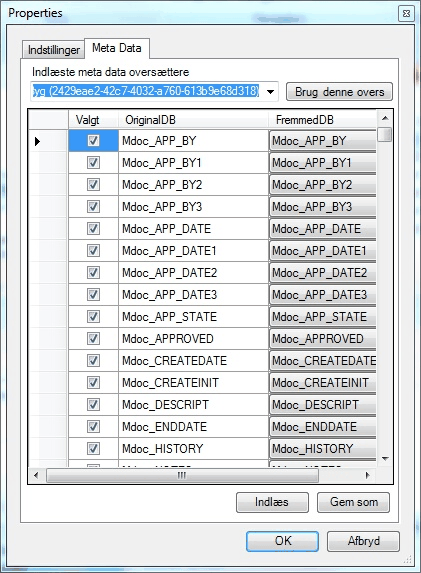This screenshot has height=573, width=421.
Task: Click the horizontal scroll left arrow
Action: [36, 475]
